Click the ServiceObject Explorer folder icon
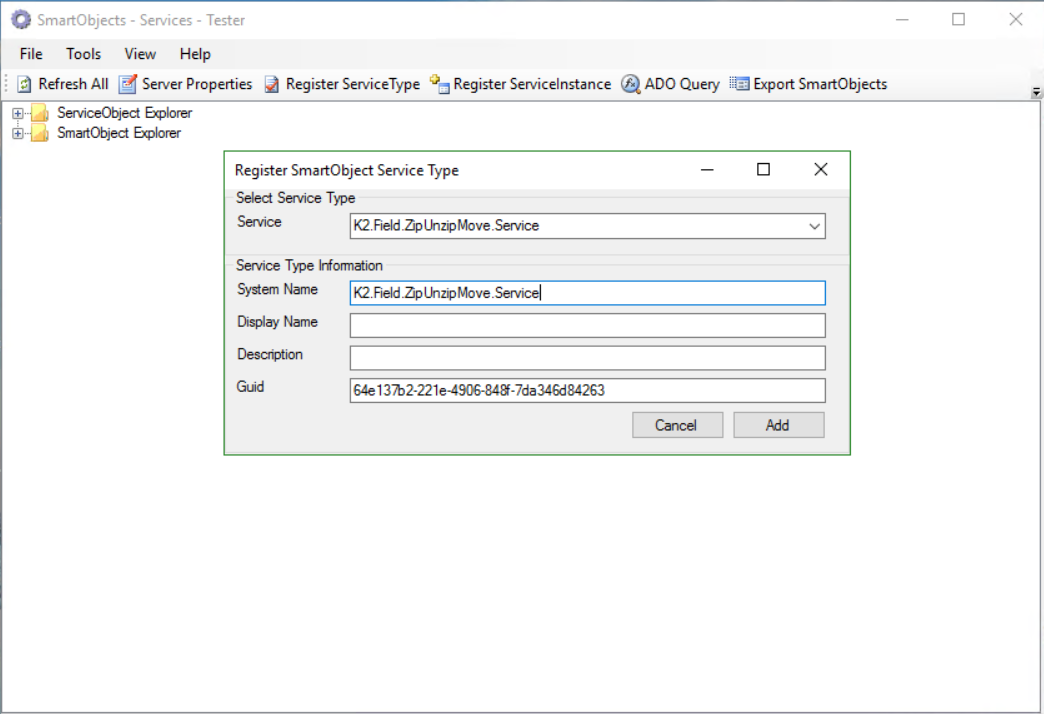 40,113
